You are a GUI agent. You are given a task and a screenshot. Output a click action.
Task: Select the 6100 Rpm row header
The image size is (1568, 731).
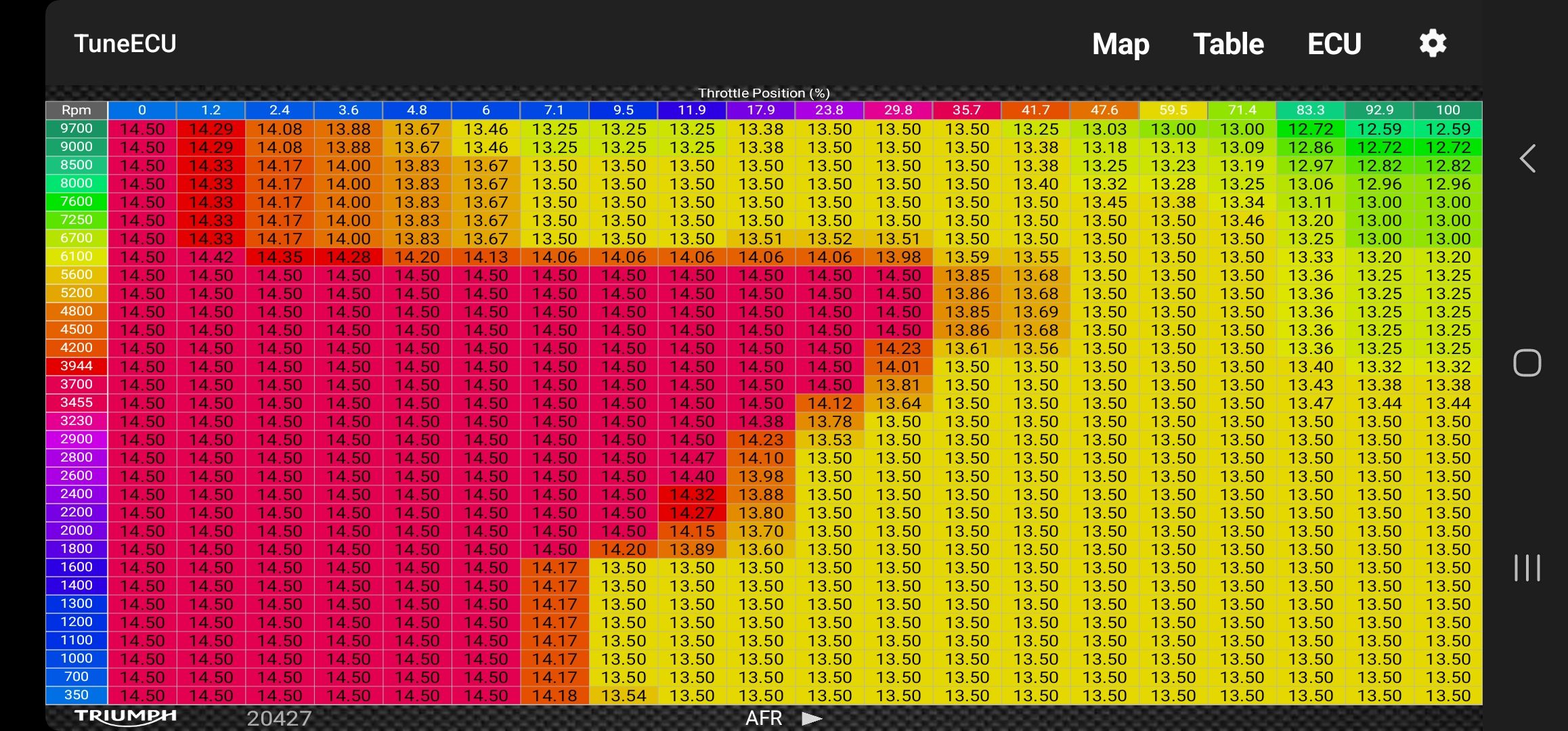tap(77, 257)
